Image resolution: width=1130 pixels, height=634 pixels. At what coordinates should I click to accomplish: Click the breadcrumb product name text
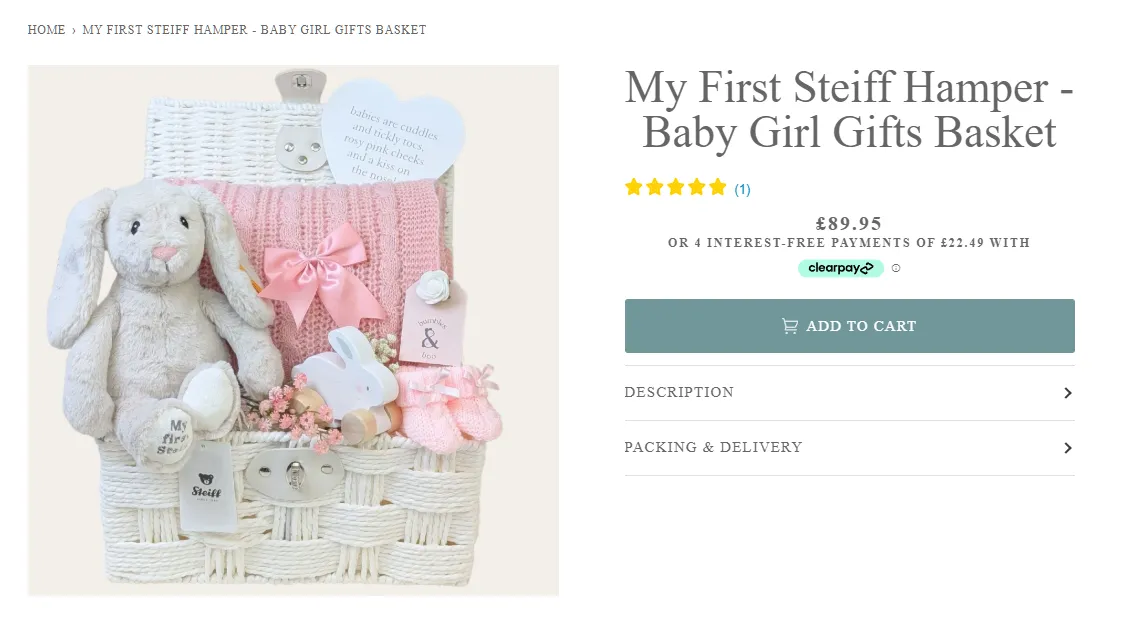[x=253, y=29]
